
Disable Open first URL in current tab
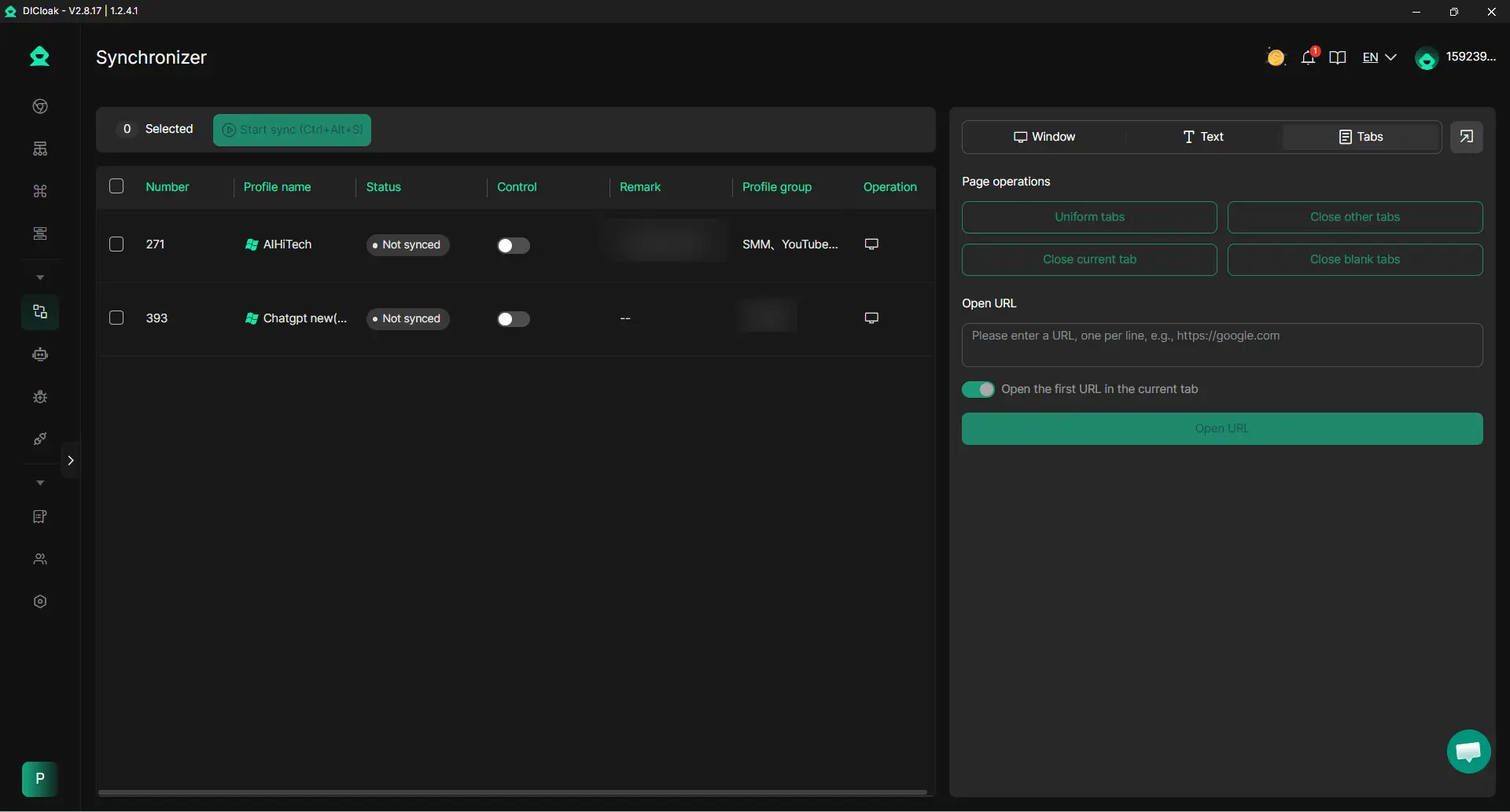978,390
